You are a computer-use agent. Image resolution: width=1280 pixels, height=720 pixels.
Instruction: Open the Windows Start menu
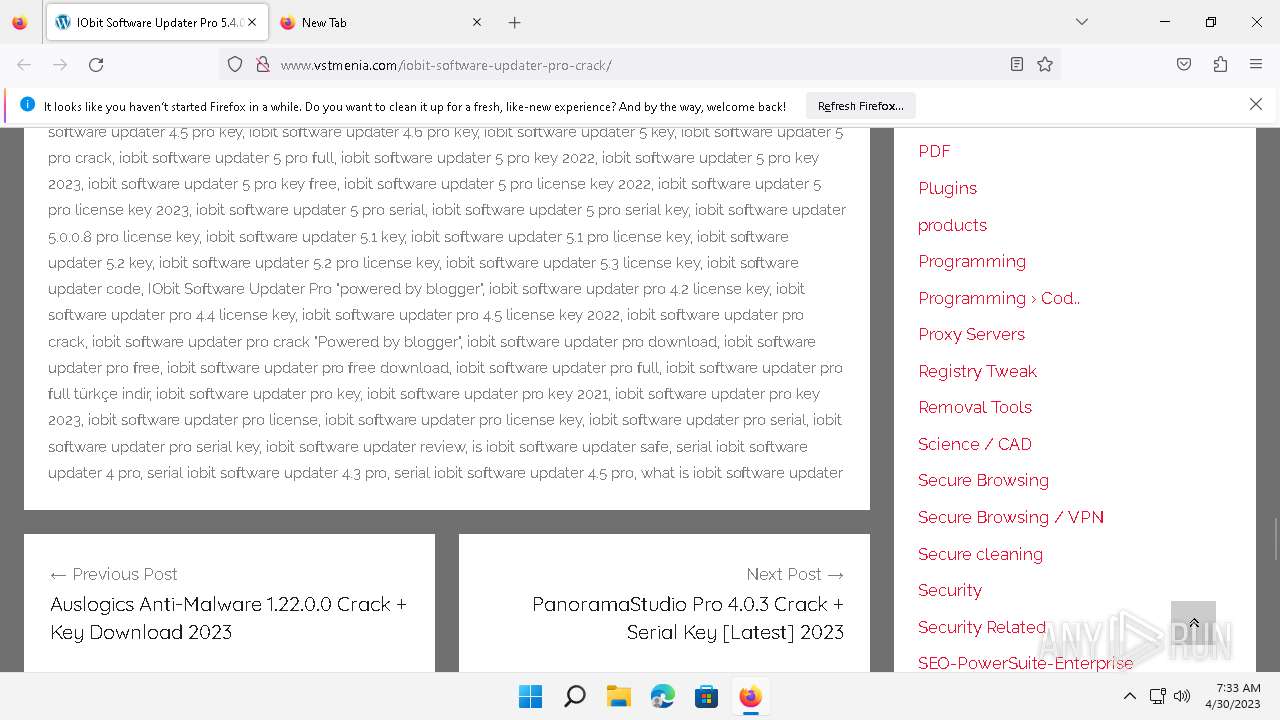pyautogui.click(x=530, y=697)
